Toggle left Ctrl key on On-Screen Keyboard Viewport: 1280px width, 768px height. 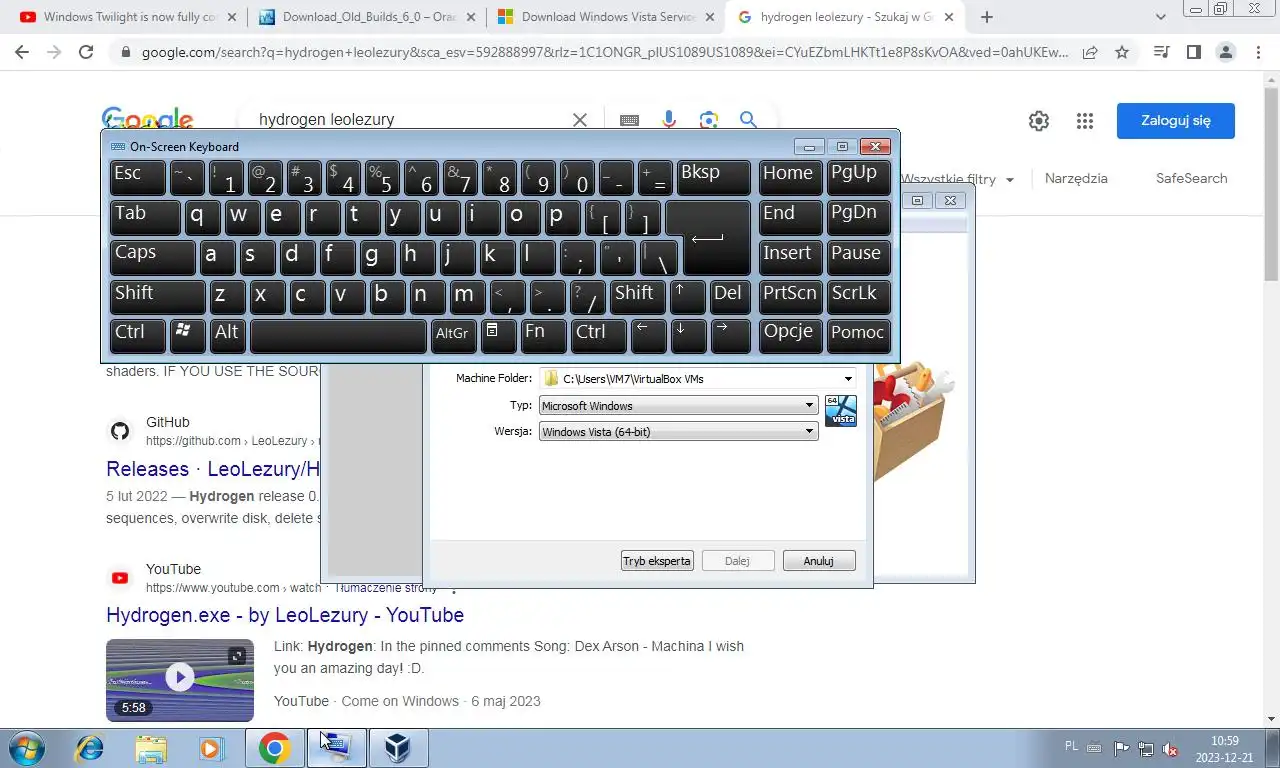[138, 335]
